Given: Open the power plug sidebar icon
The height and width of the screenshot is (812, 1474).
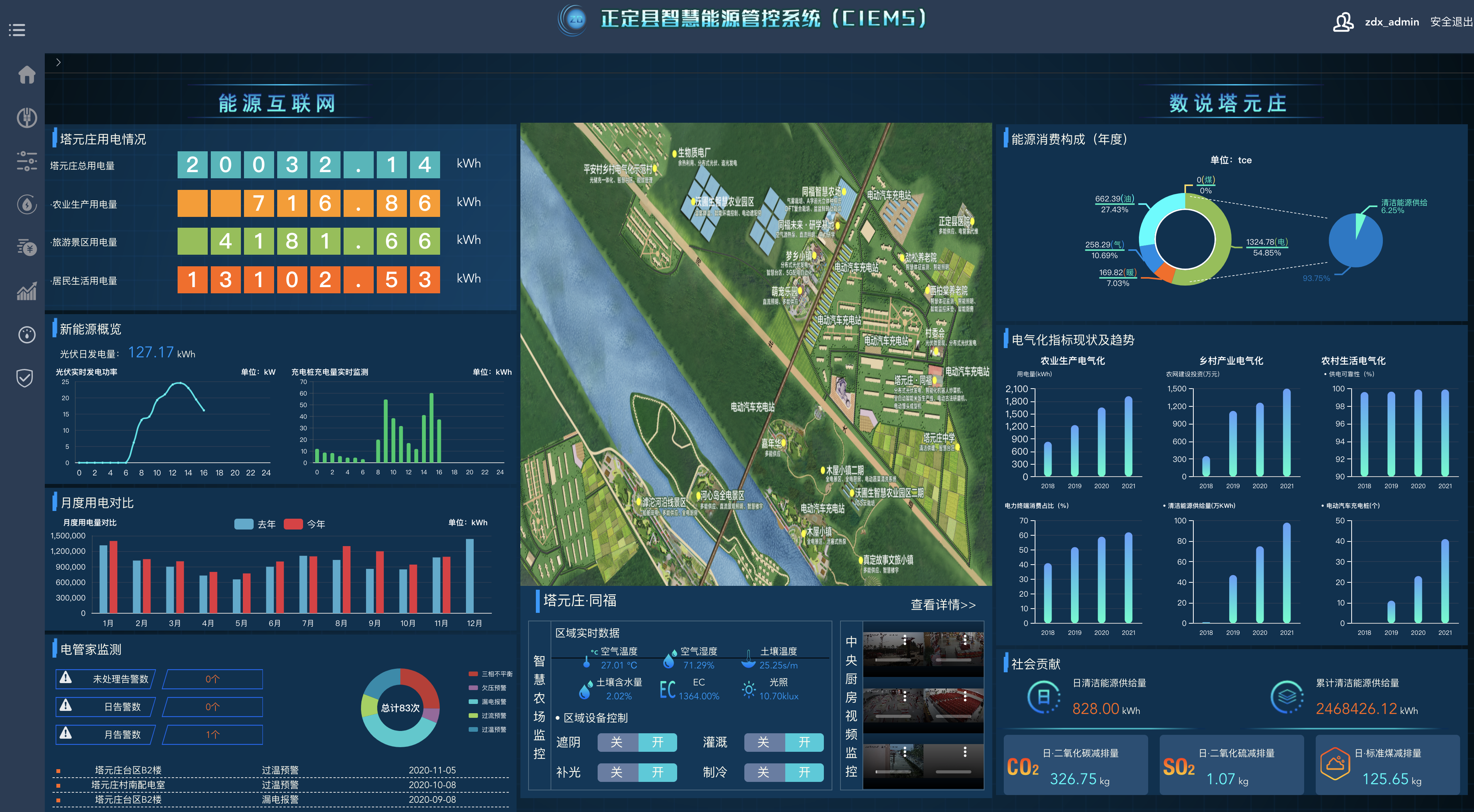Looking at the screenshot, I should point(26,118).
